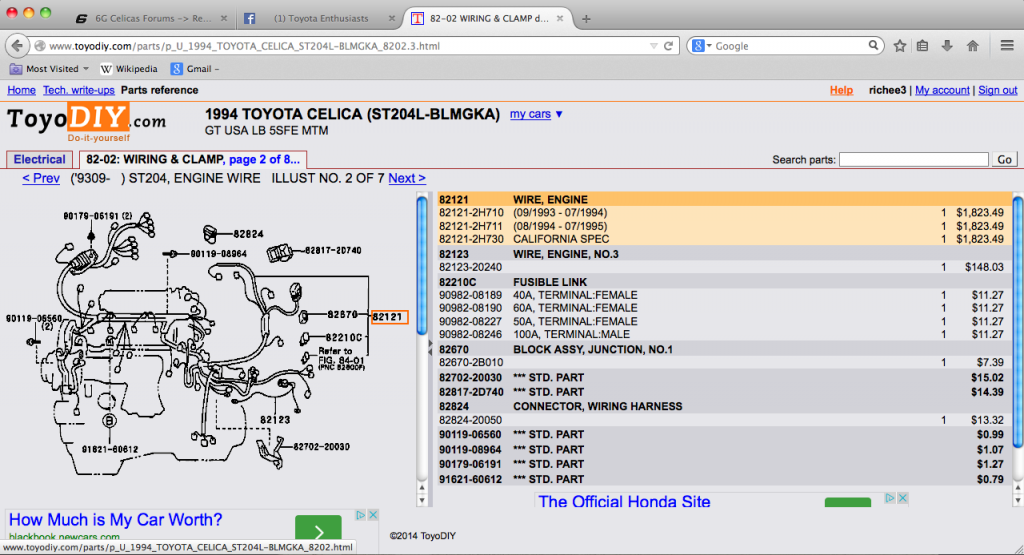This screenshot has width=1024, height=555.
Task: Select the 82824-20050 connector row
Action: point(724,420)
